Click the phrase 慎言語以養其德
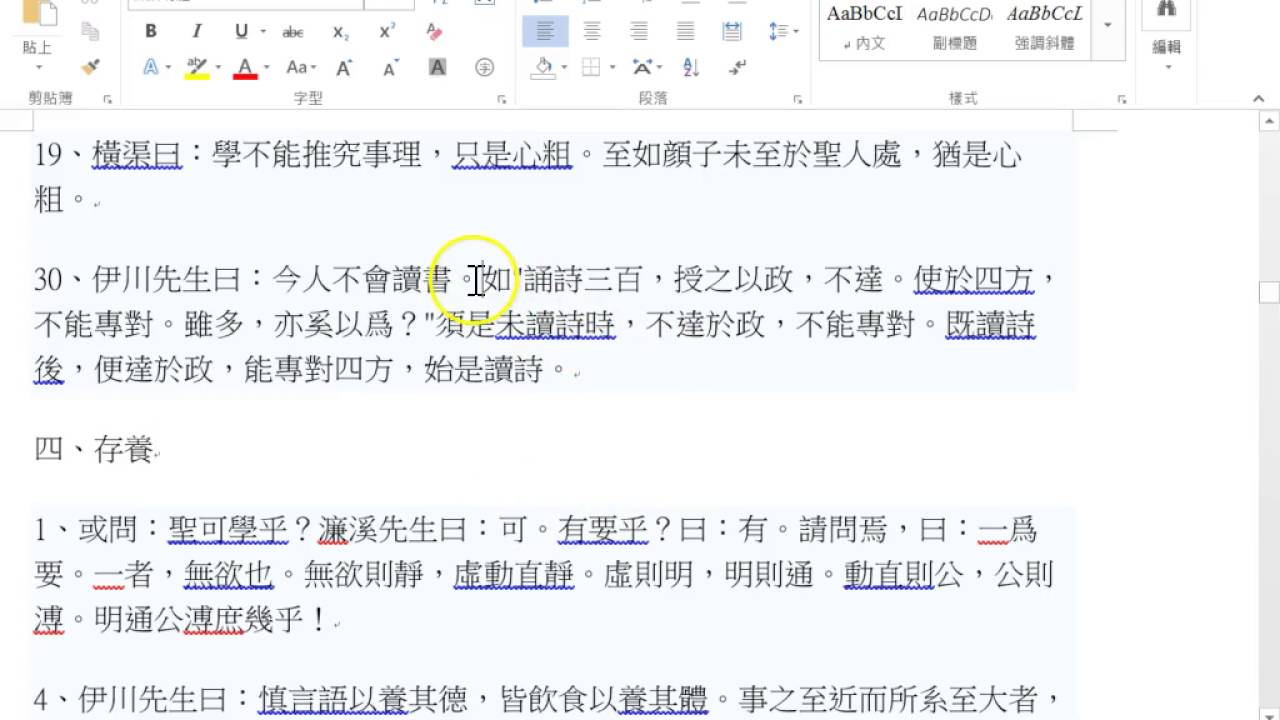 point(362,699)
